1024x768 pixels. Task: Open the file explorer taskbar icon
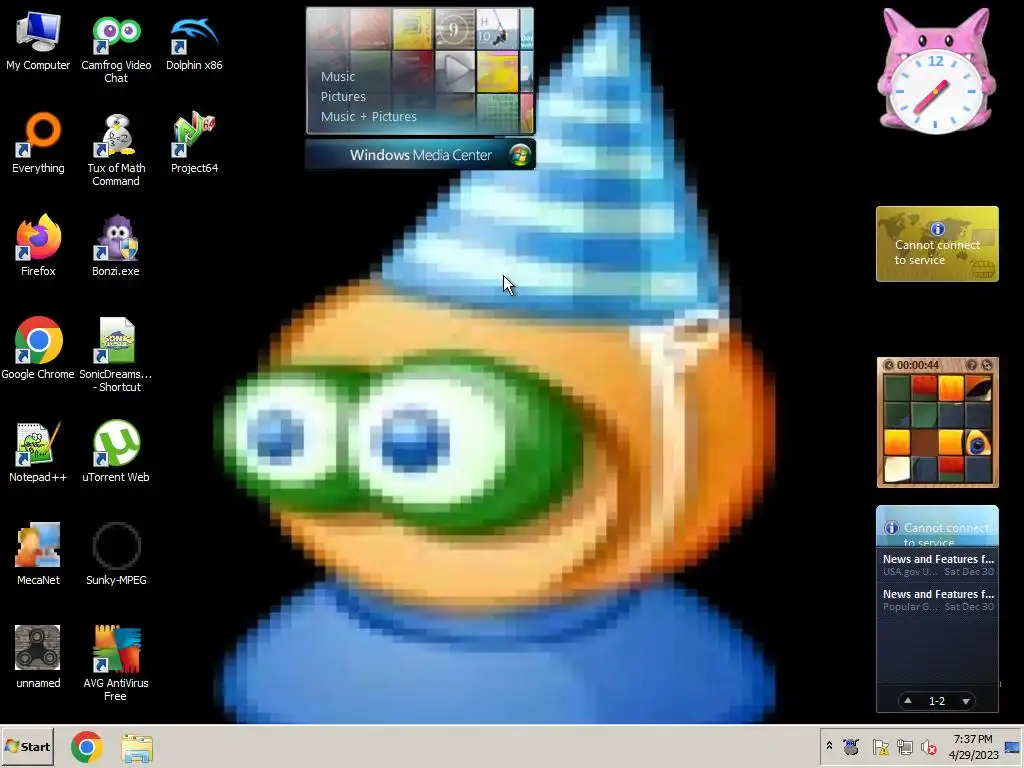137,748
